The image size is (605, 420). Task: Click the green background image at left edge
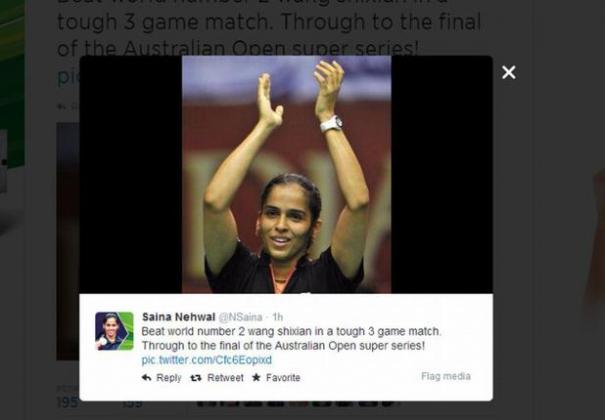tap(12, 83)
